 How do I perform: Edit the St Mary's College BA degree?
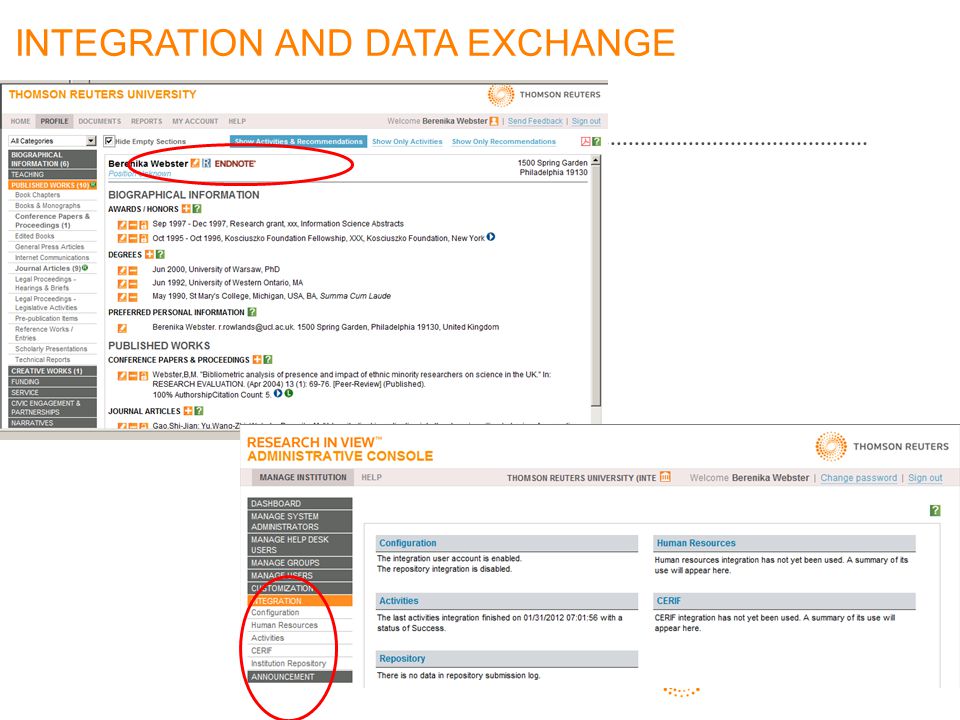tap(122, 297)
